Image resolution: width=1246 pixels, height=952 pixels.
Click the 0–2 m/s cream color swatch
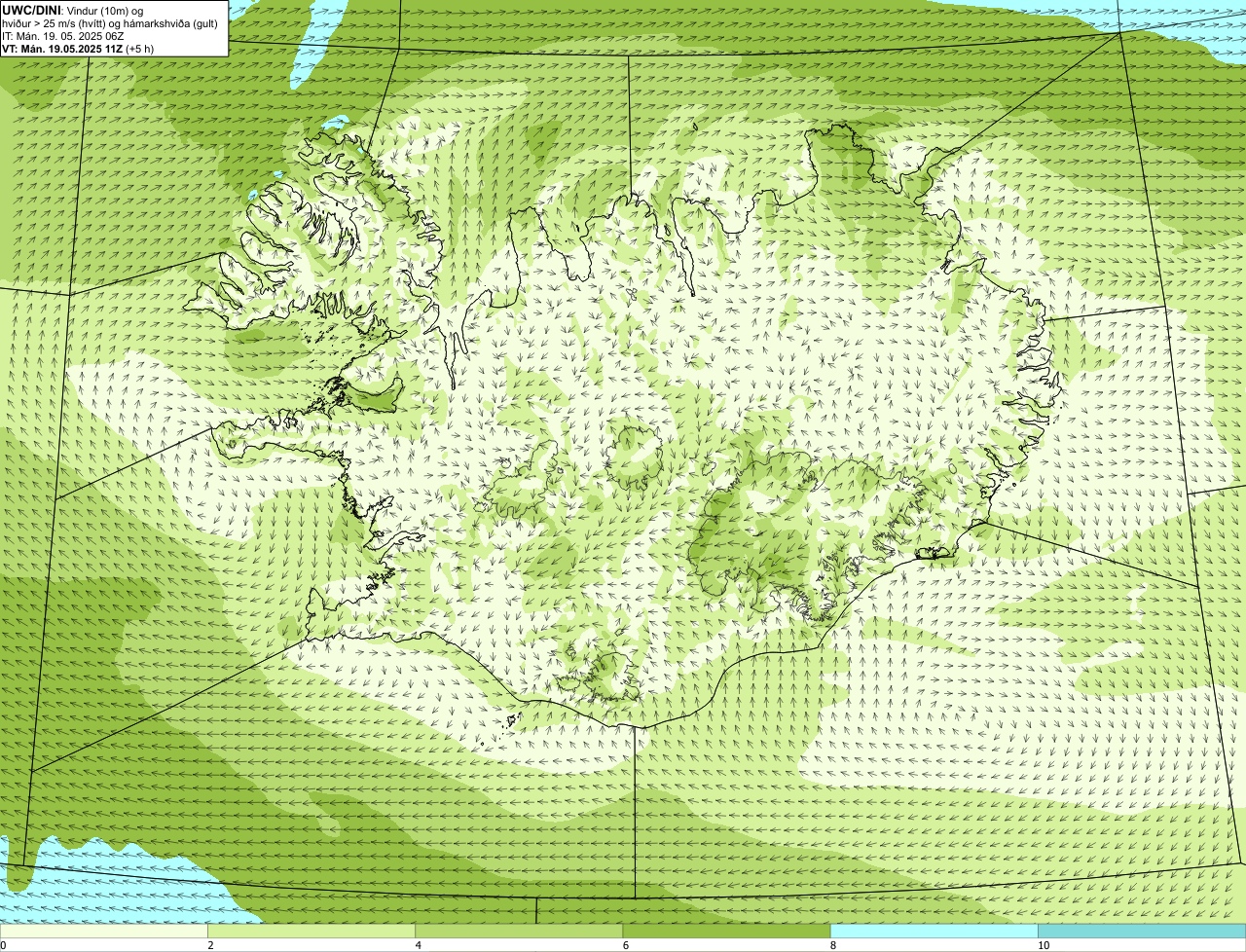(x=103, y=932)
